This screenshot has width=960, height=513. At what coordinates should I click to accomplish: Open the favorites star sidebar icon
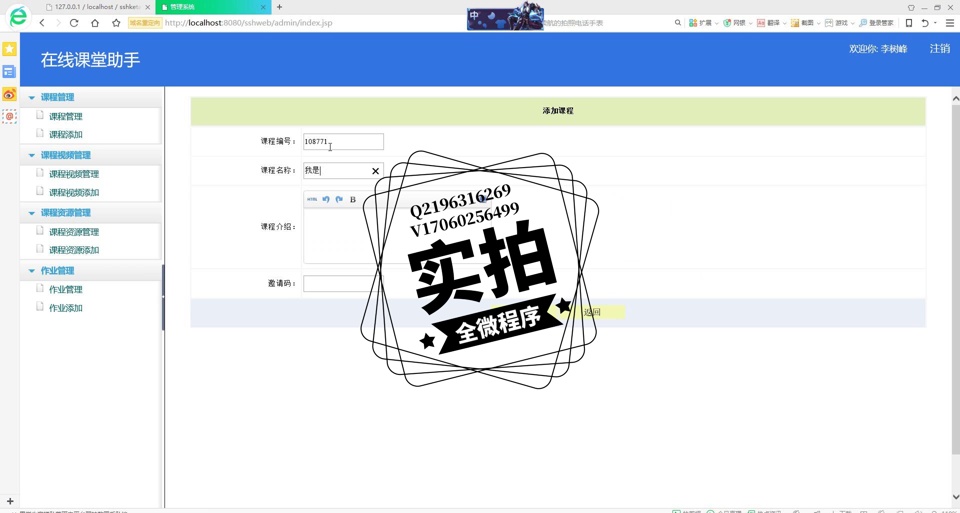(x=9, y=49)
